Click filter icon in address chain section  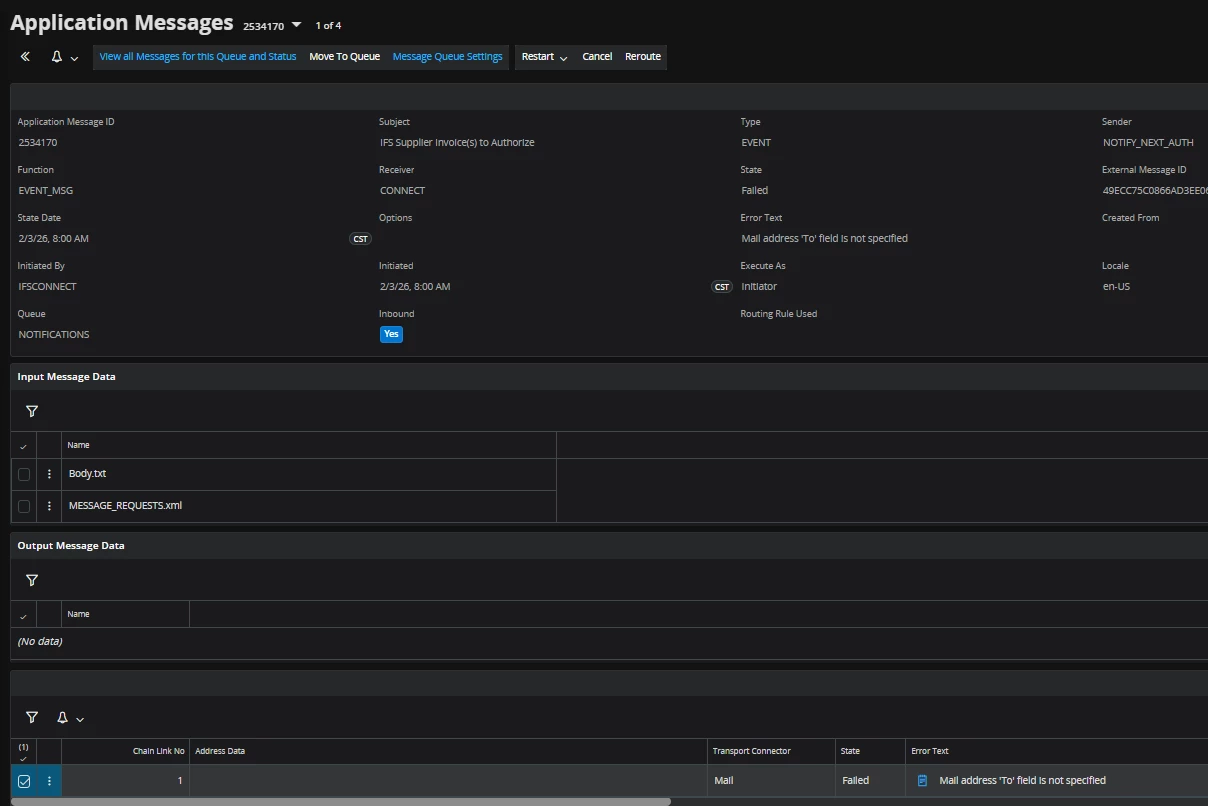(32, 717)
